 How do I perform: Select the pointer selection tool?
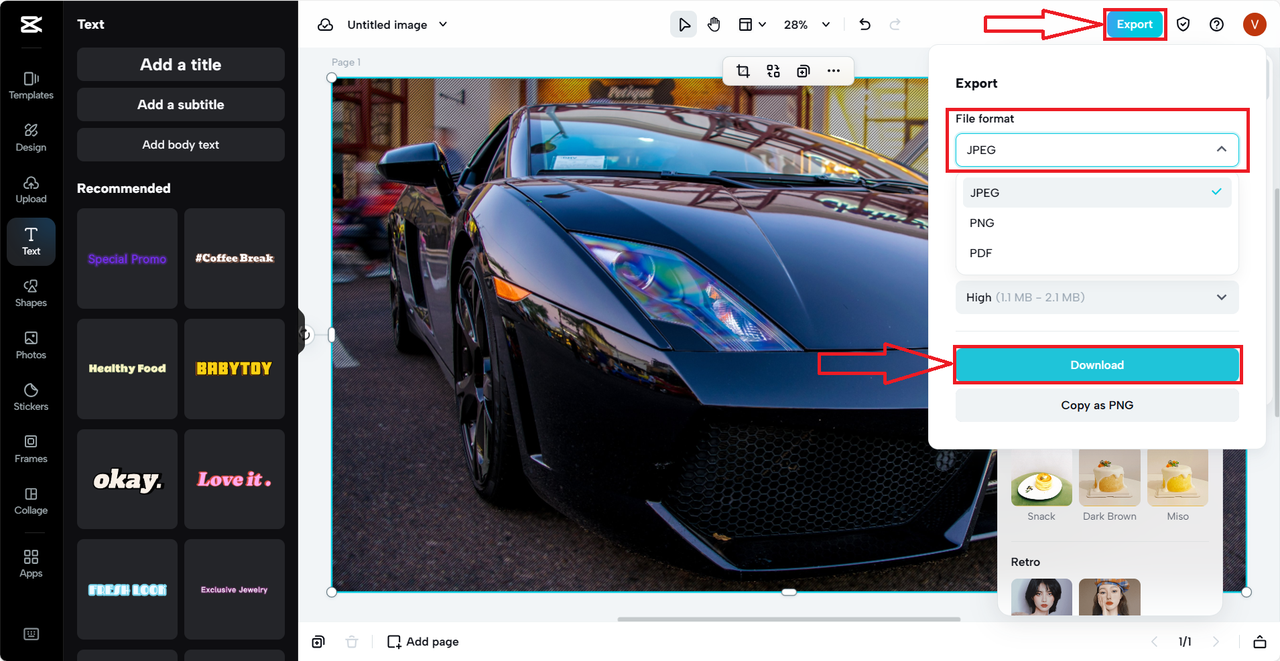[684, 25]
